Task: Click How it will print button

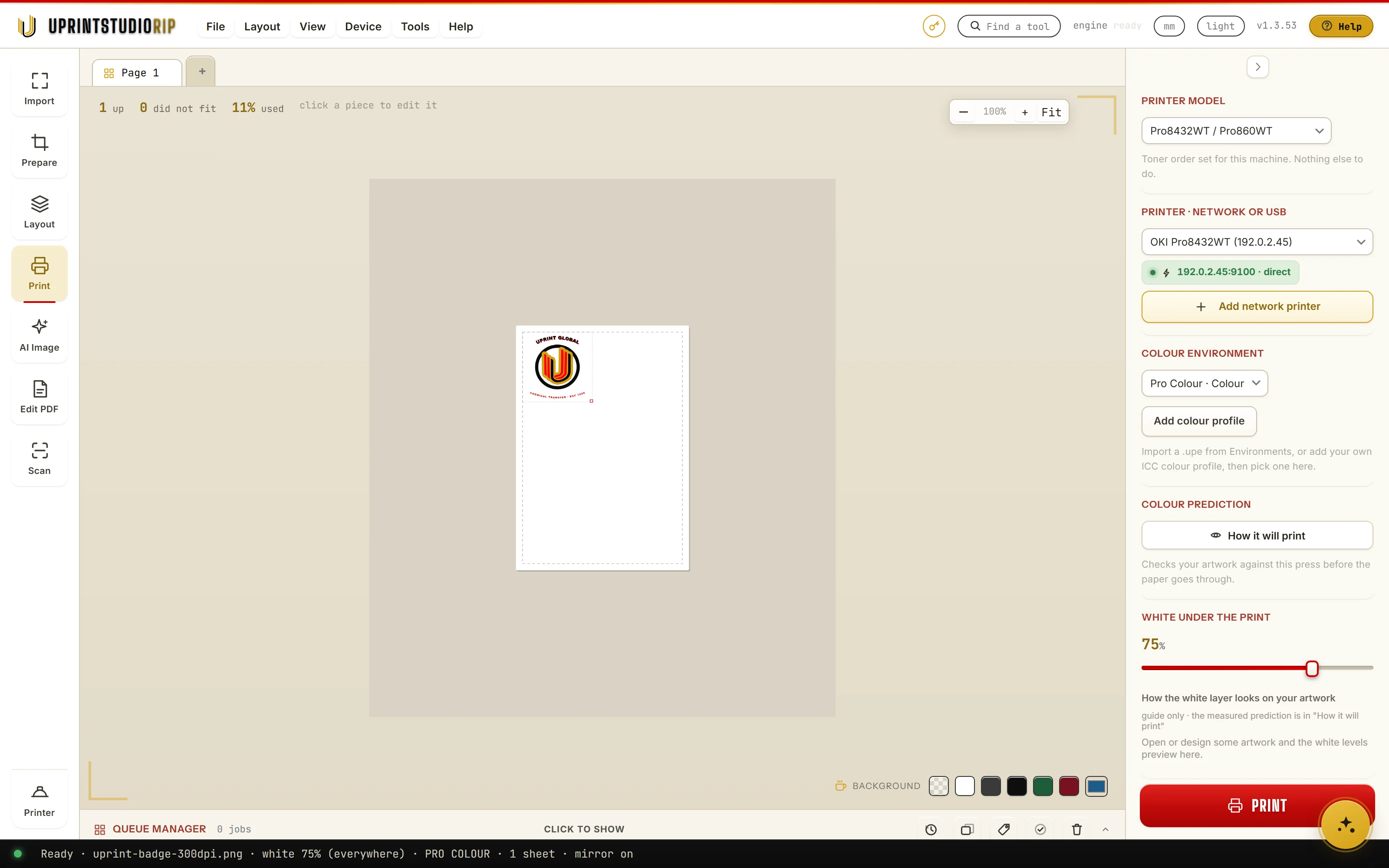Action: (x=1257, y=536)
